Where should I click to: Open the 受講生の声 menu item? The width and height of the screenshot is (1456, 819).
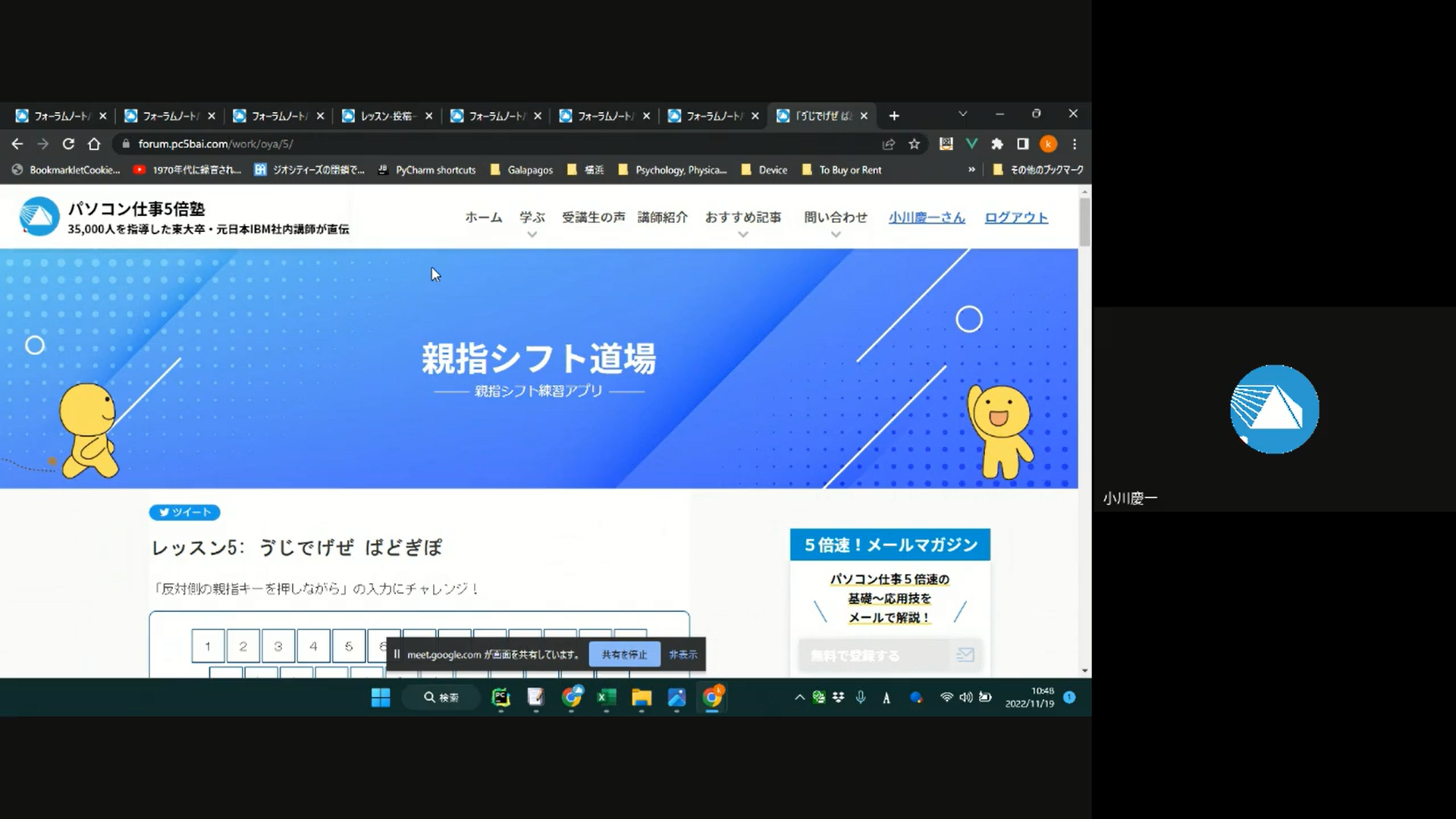coord(593,218)
